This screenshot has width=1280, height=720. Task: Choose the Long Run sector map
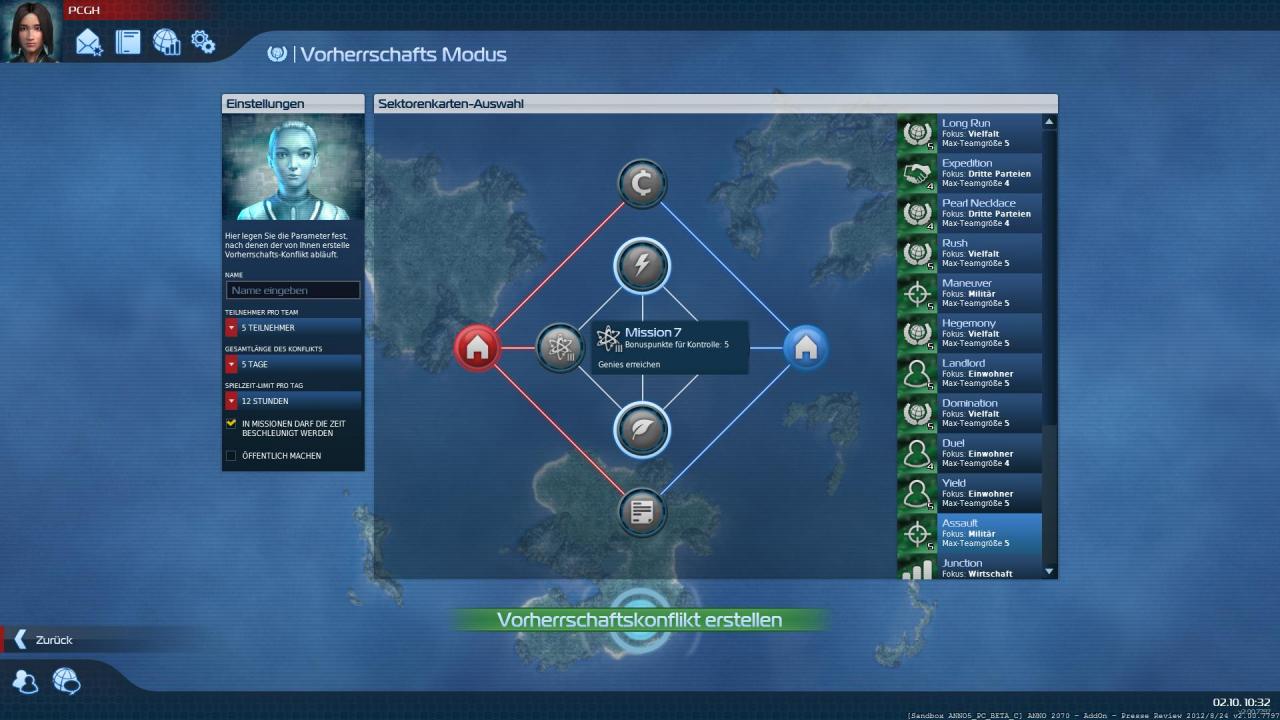point(970,133)
